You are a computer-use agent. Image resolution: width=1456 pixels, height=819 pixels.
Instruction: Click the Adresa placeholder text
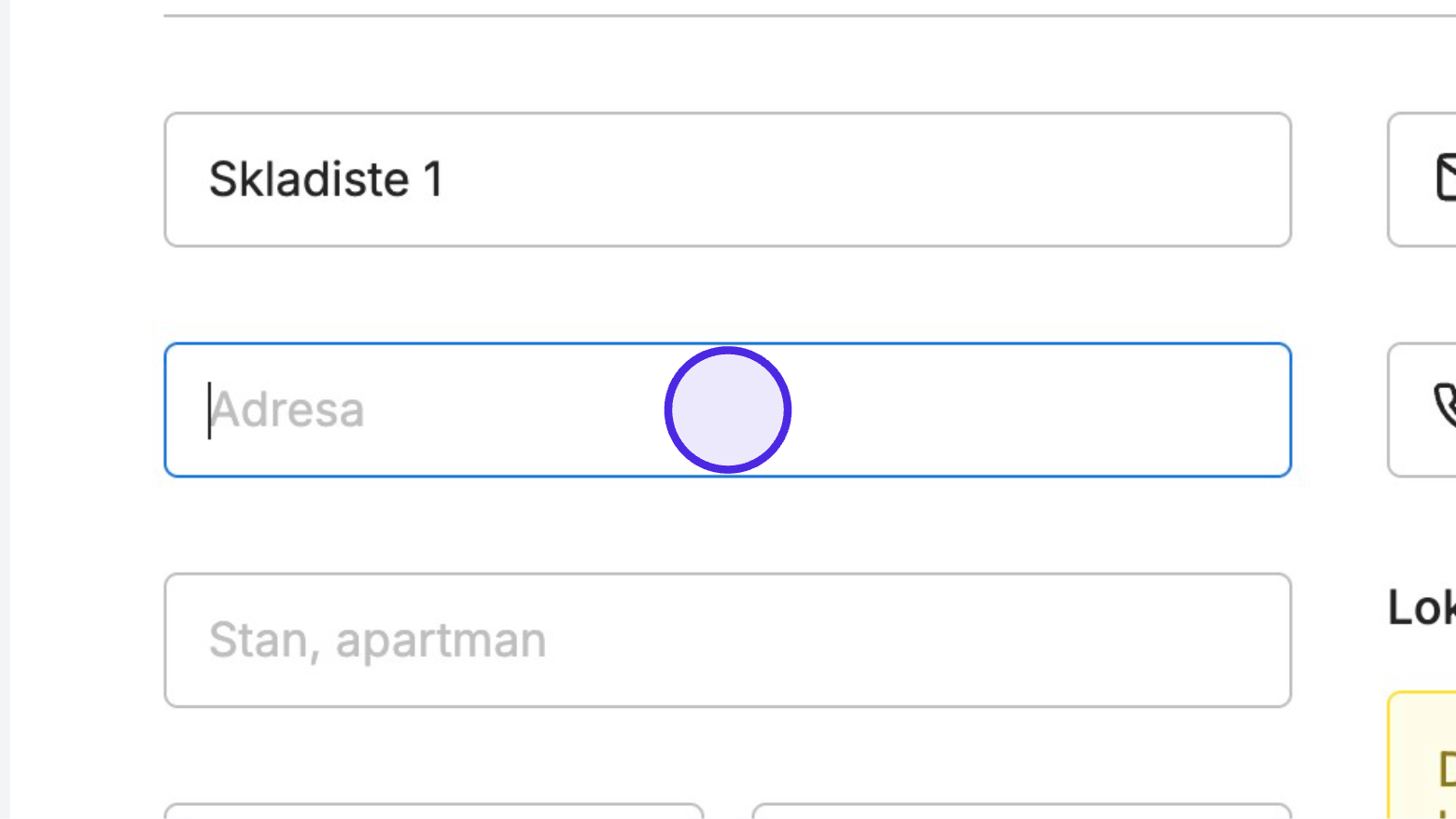287,409
